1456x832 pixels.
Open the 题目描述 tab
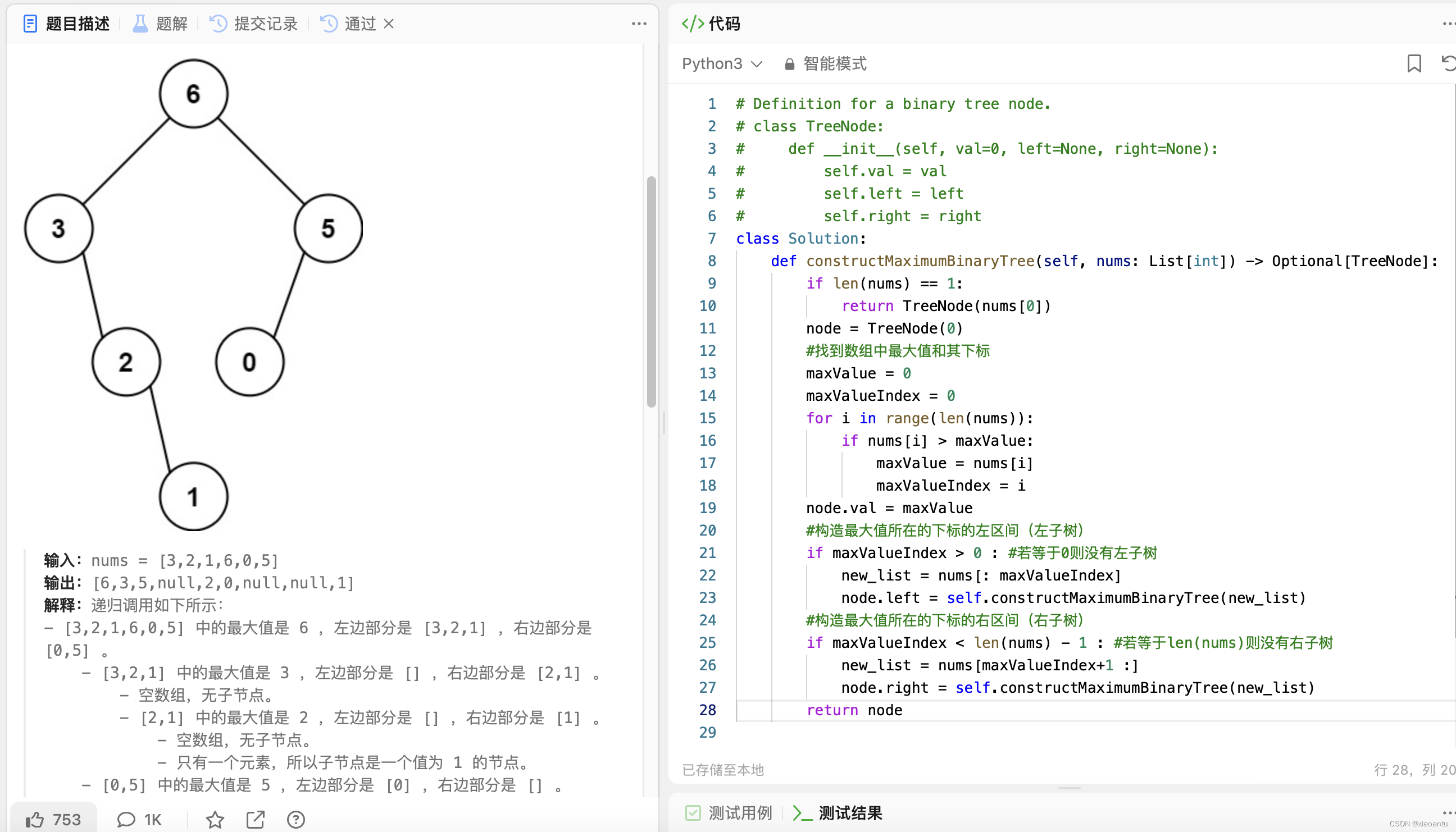point(66,24)
